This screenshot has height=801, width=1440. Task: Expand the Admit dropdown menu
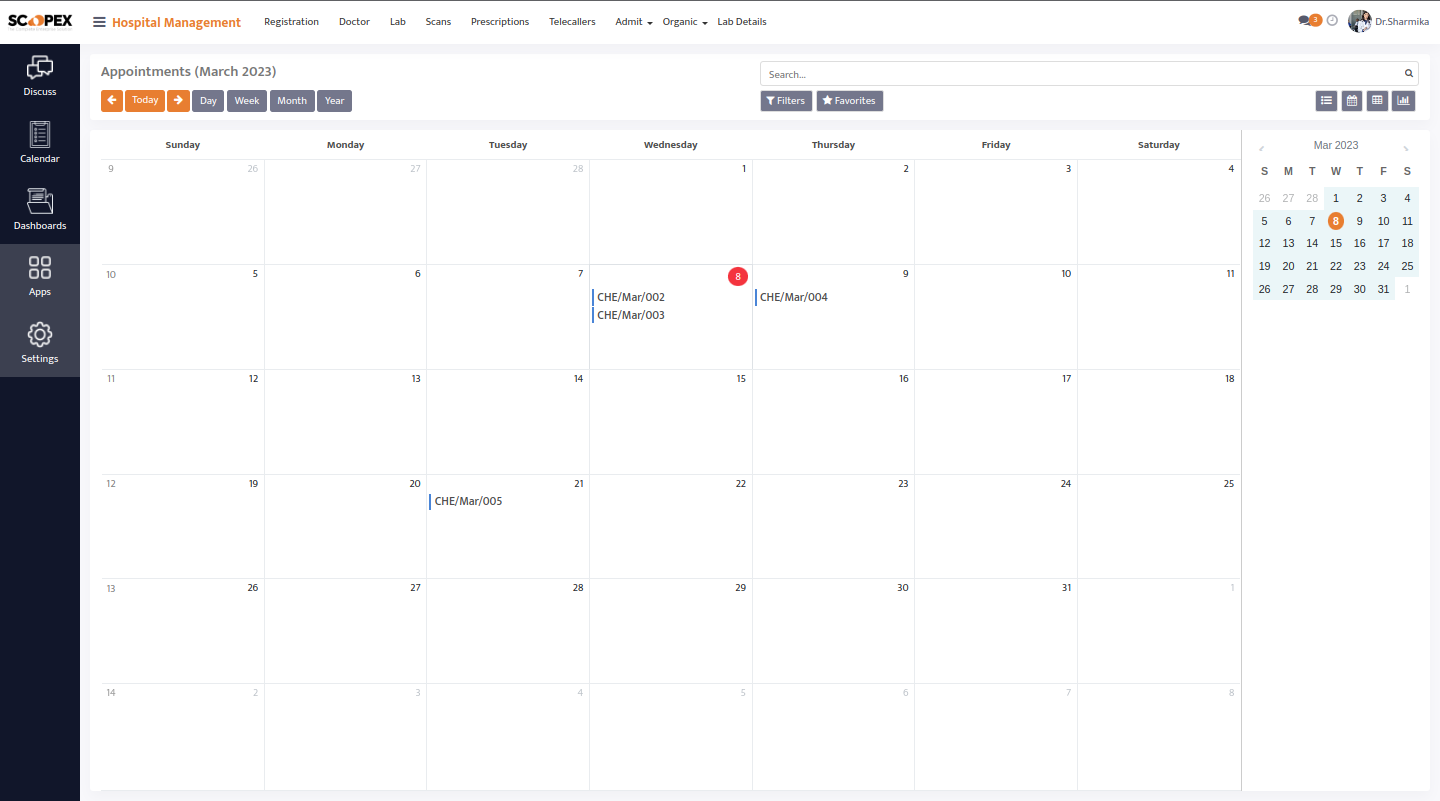[634, 22]
